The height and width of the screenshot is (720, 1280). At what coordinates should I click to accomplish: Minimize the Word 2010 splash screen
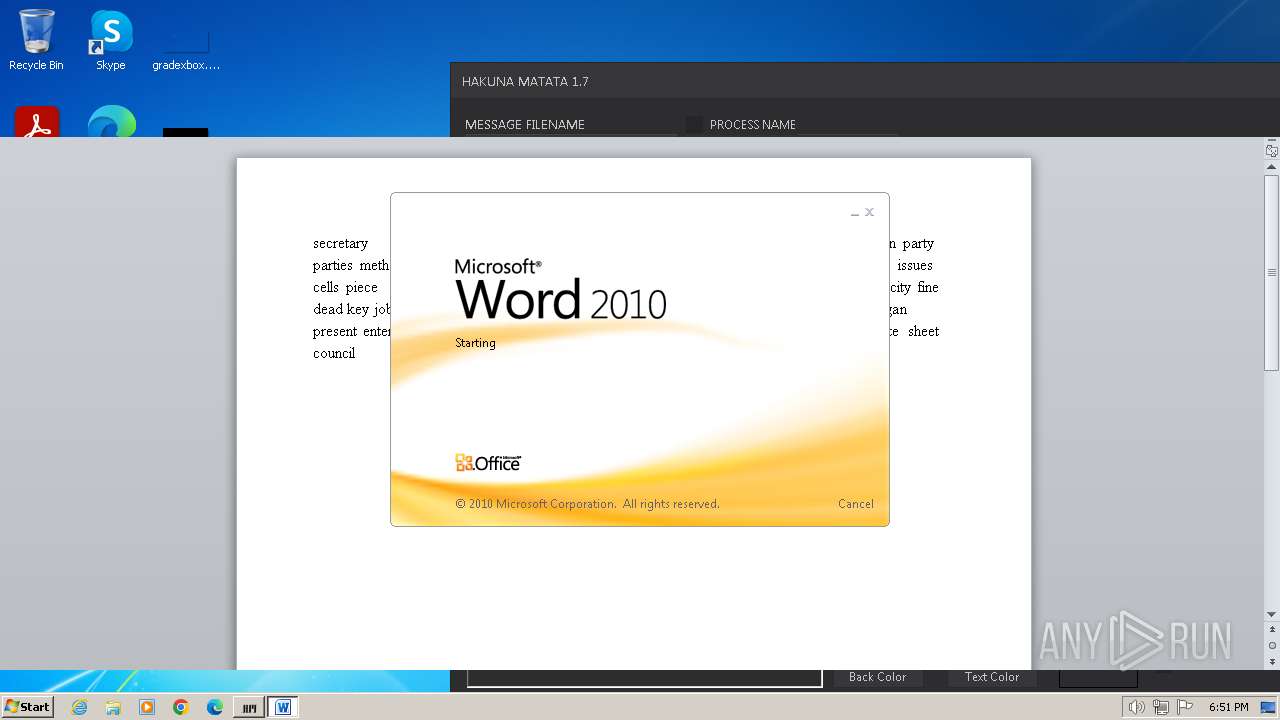pos(855,213)
